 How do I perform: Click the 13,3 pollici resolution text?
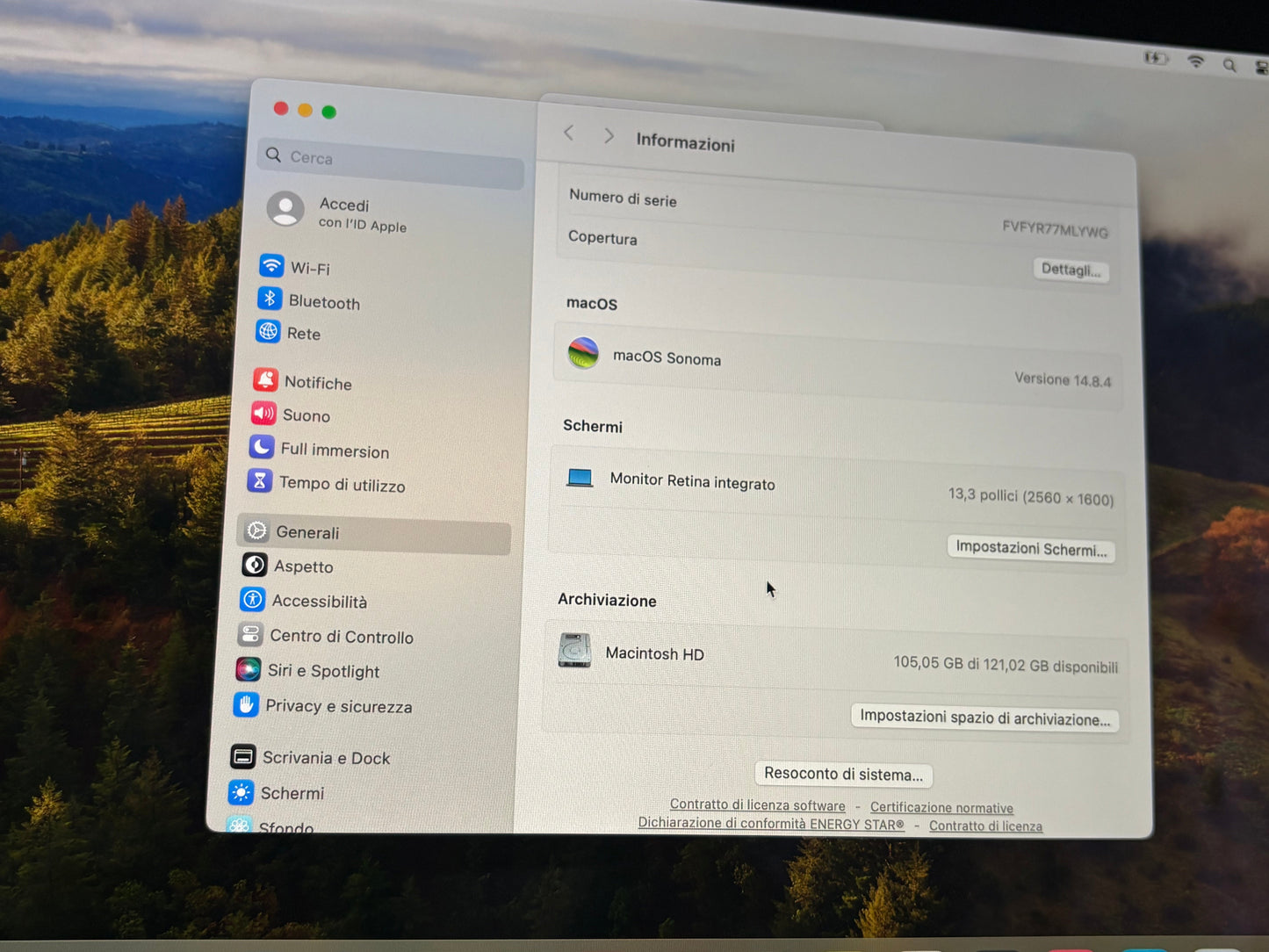1031,497
